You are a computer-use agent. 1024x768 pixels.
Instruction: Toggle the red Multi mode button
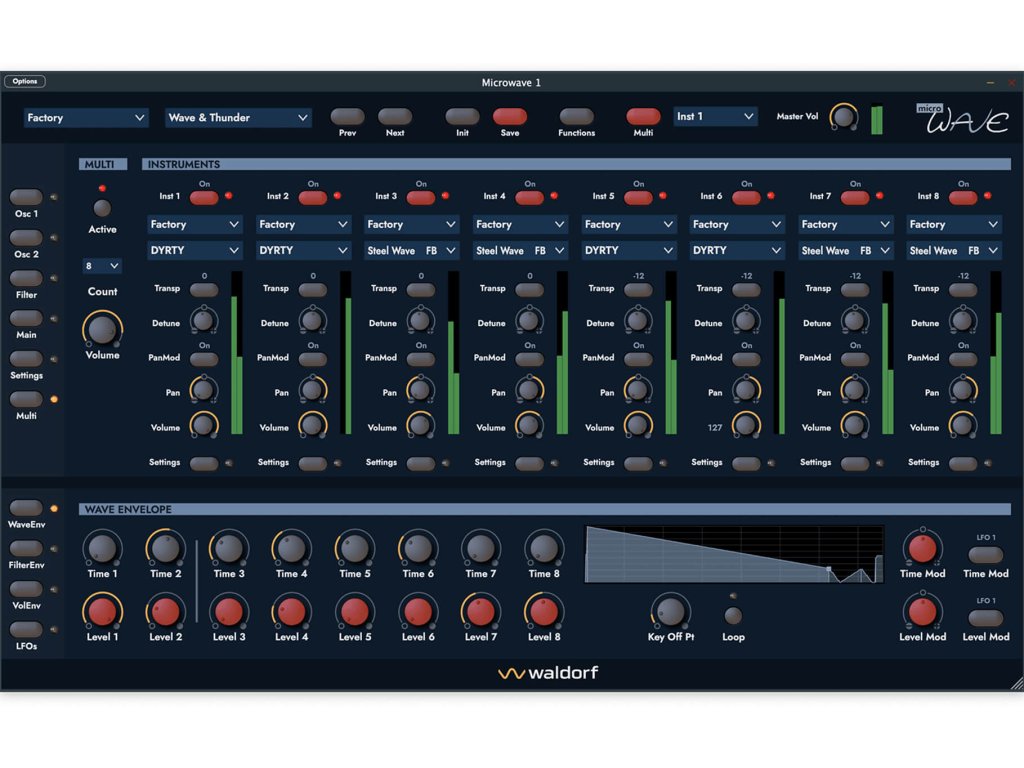[x=643, y=116]
